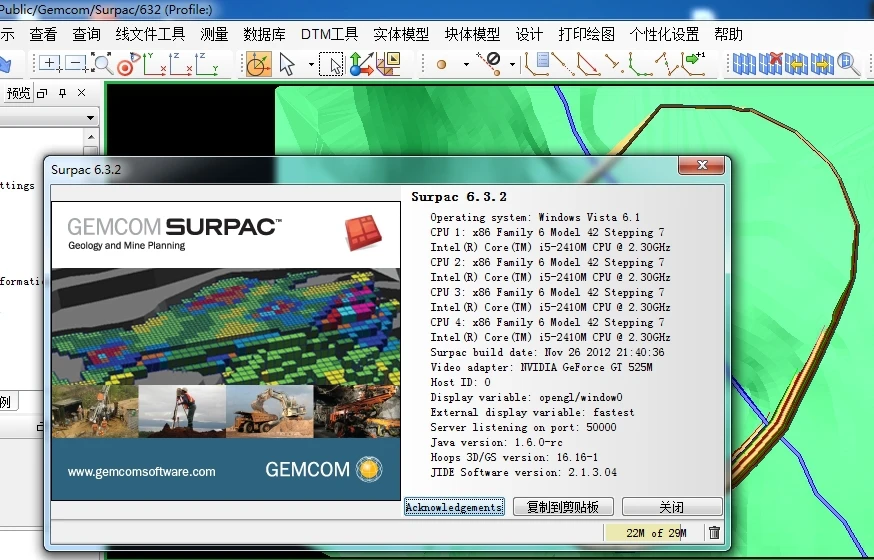Close the preview panel with the X

(x=81, y=92)
